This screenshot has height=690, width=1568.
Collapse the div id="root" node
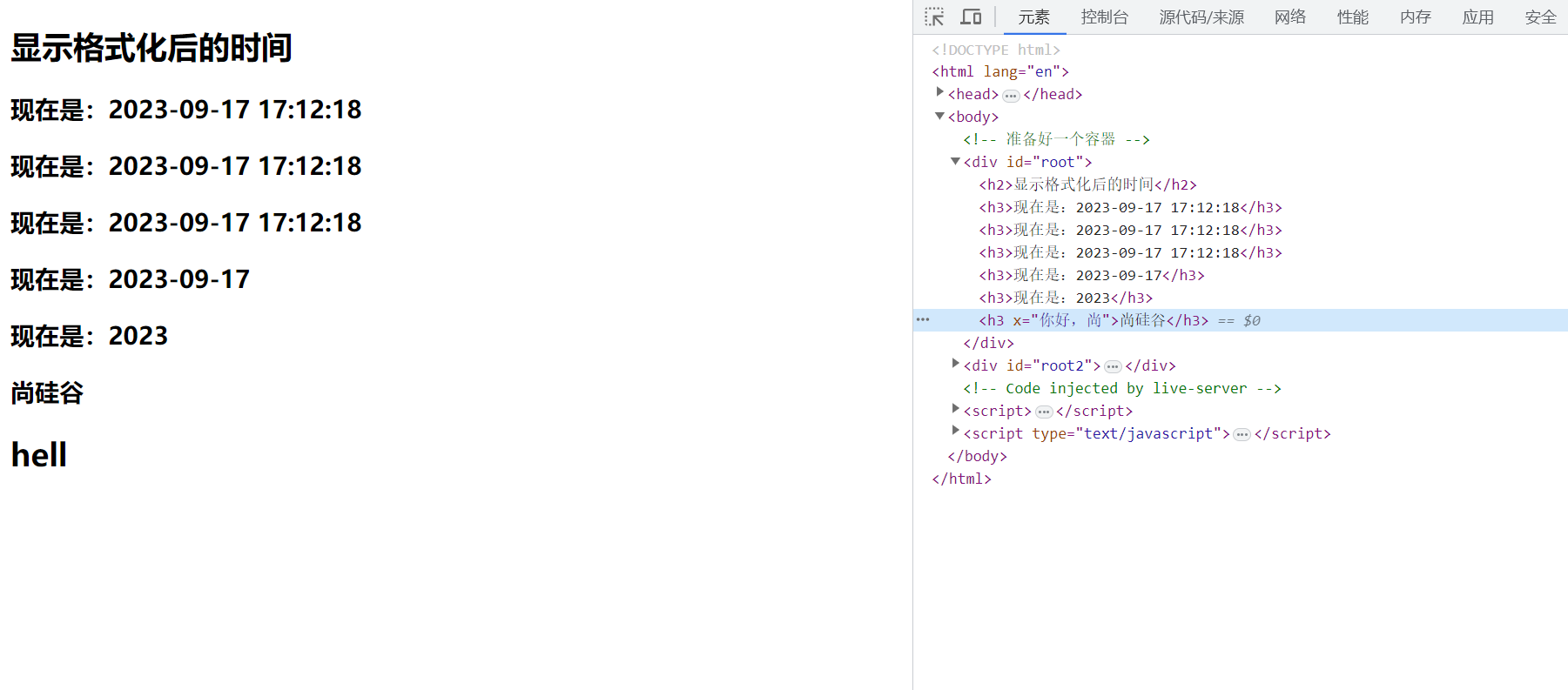pos(955,161)
